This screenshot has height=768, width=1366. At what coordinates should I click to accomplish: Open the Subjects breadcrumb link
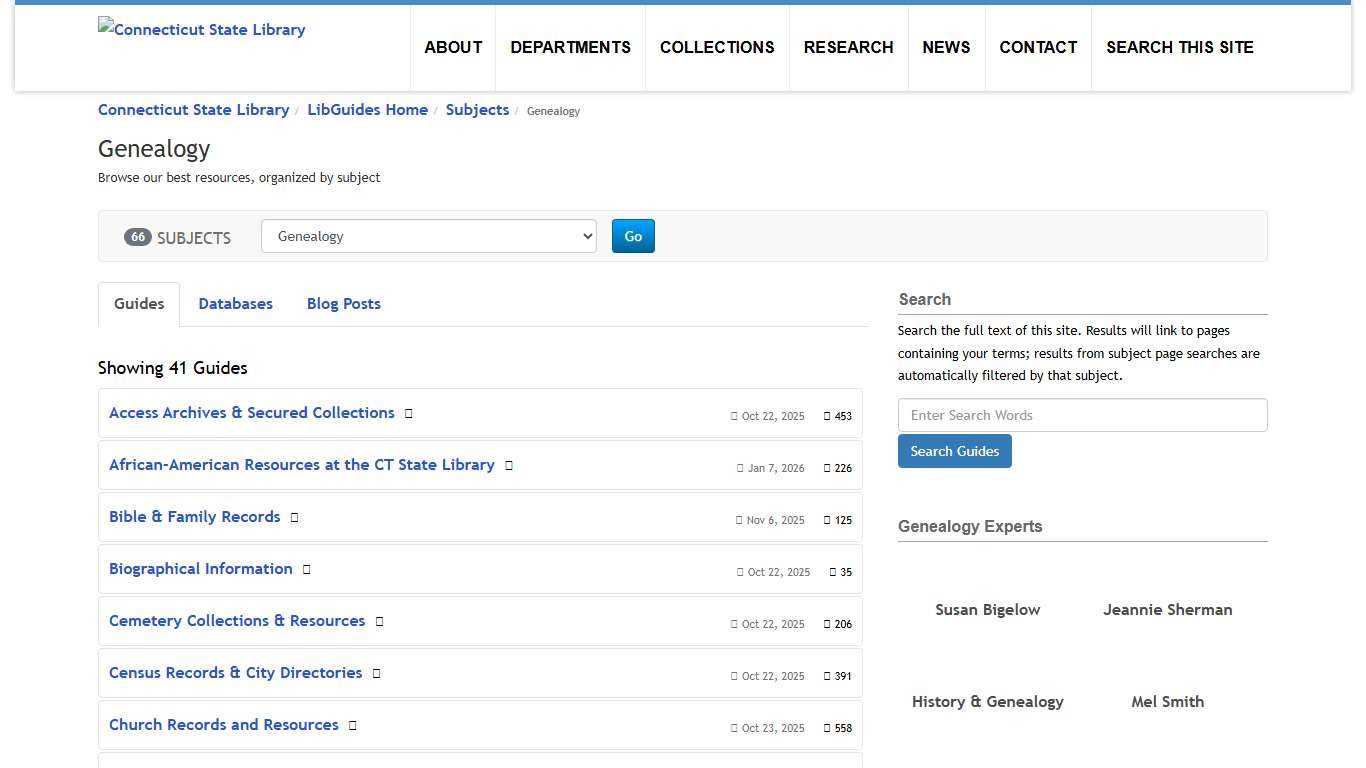(477, 110)
